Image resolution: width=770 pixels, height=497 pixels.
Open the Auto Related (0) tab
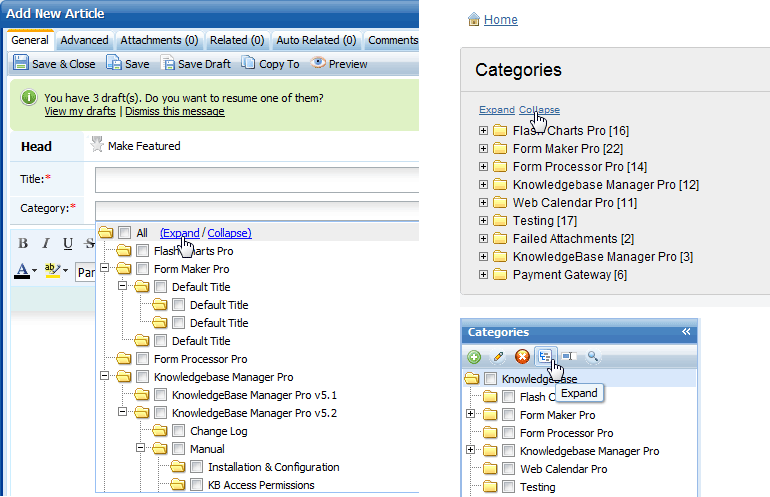coord(316,40)
